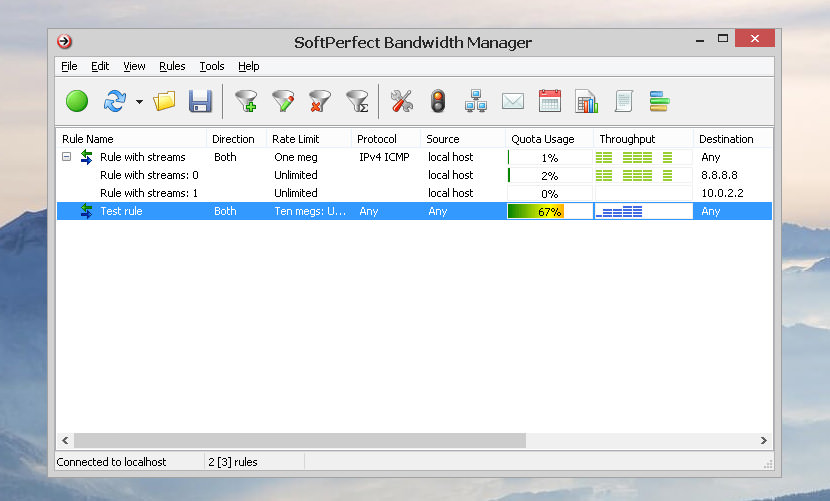Click the 'Ten megs: U...' rate limit cell
Screen dimensions: 830x501
tap(310, 211)
